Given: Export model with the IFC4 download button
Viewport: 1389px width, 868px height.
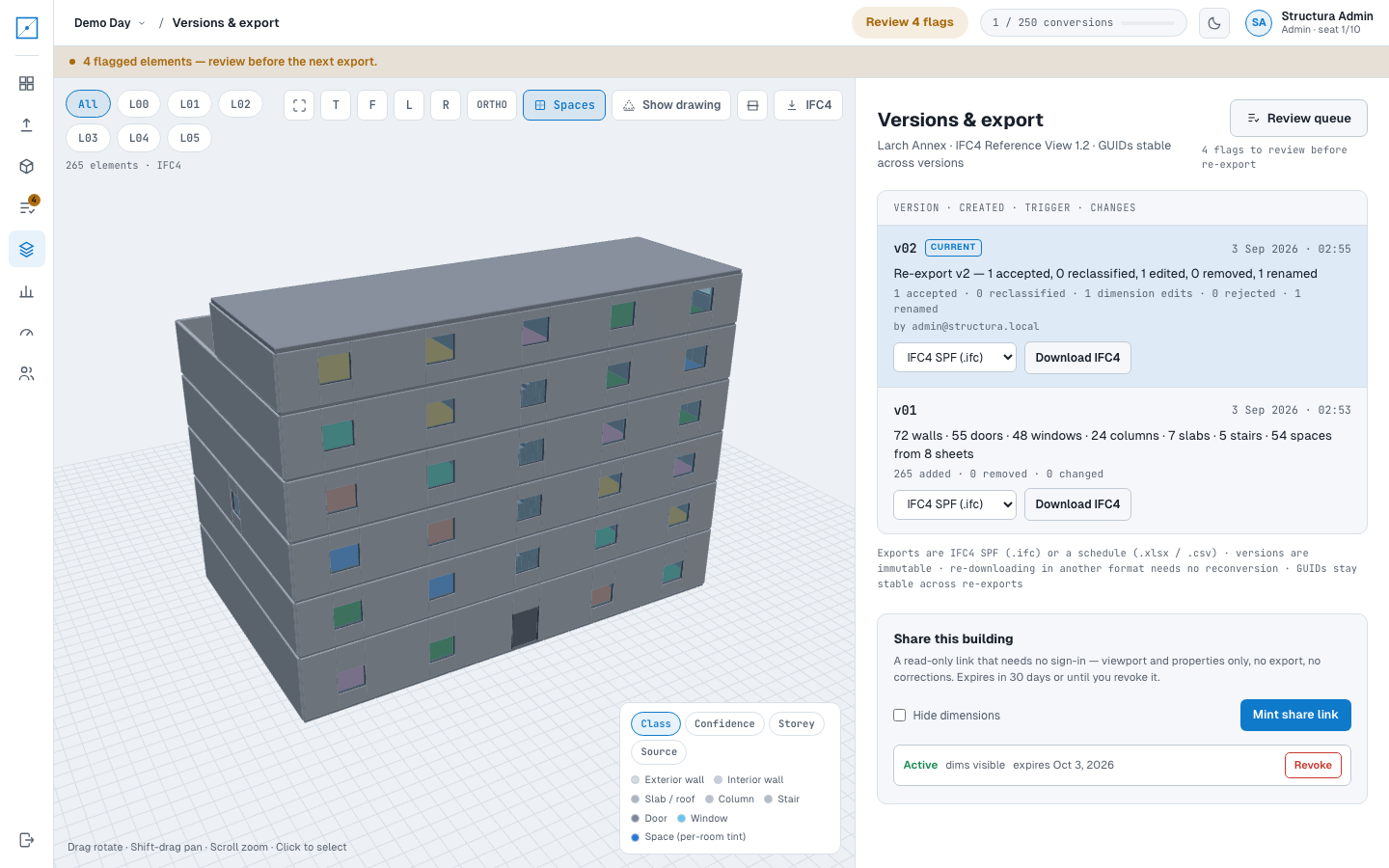Looking at the screenshot, I should pyautogui.click(x=808, y=105).
